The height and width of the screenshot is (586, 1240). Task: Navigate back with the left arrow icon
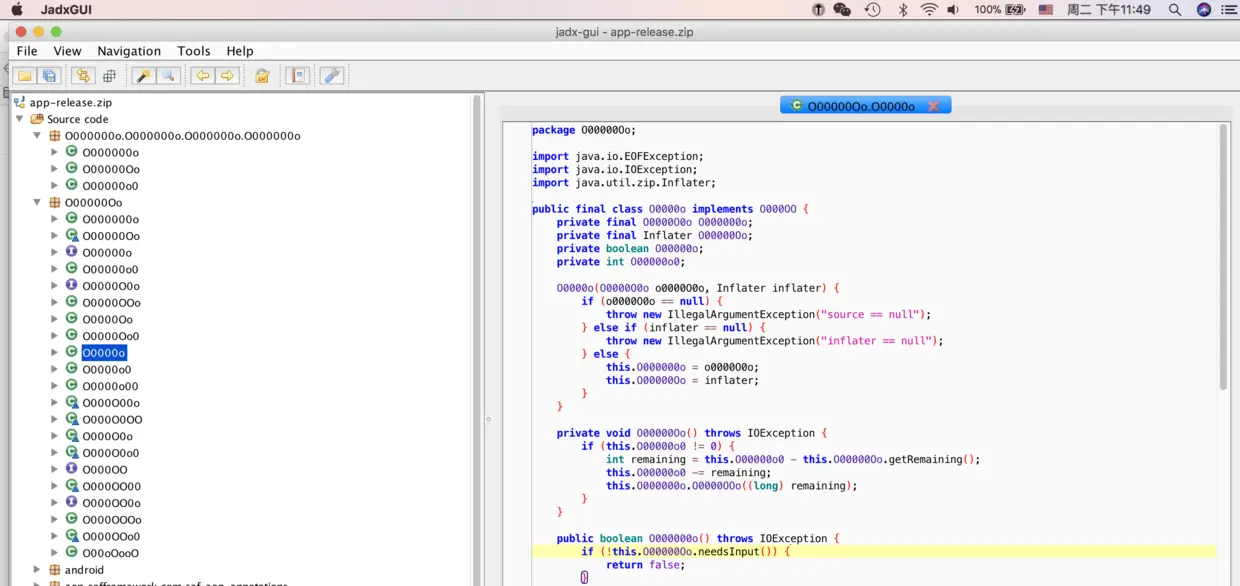click(203, 76)
